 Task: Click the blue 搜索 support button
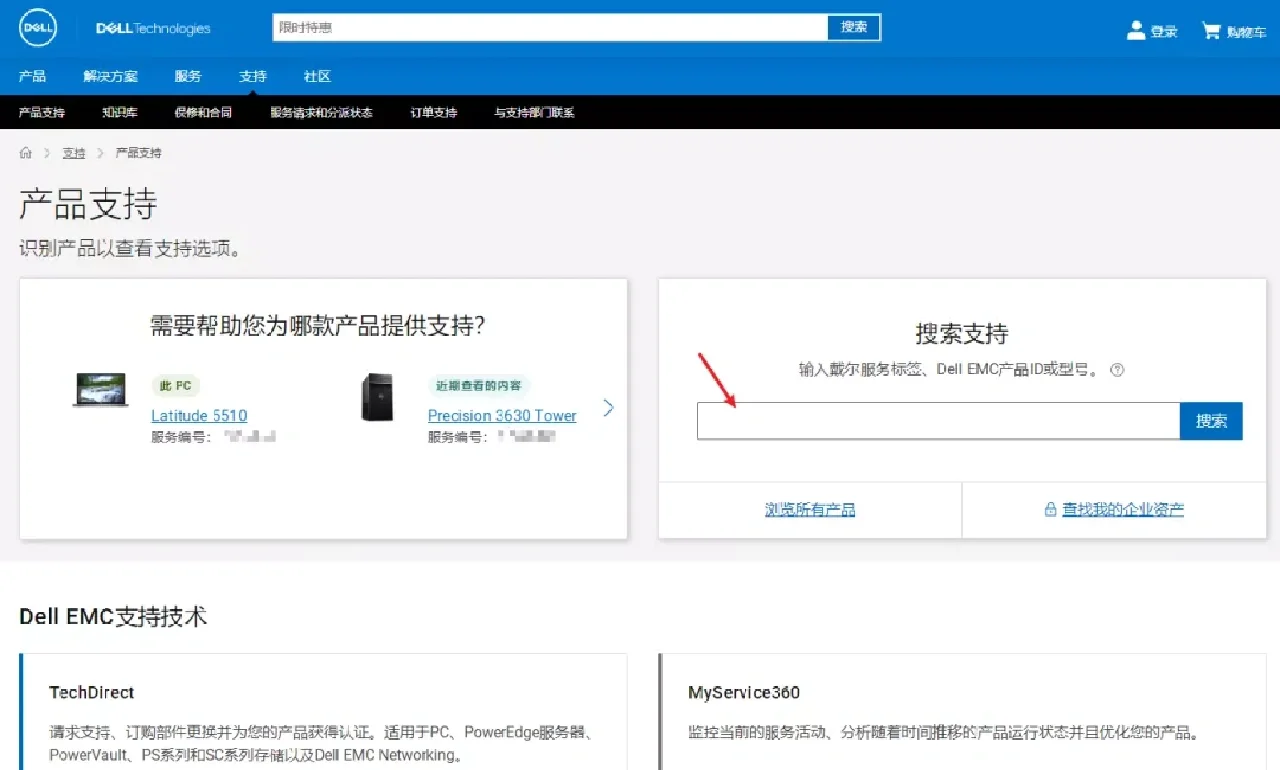(x=1211, y=421)
